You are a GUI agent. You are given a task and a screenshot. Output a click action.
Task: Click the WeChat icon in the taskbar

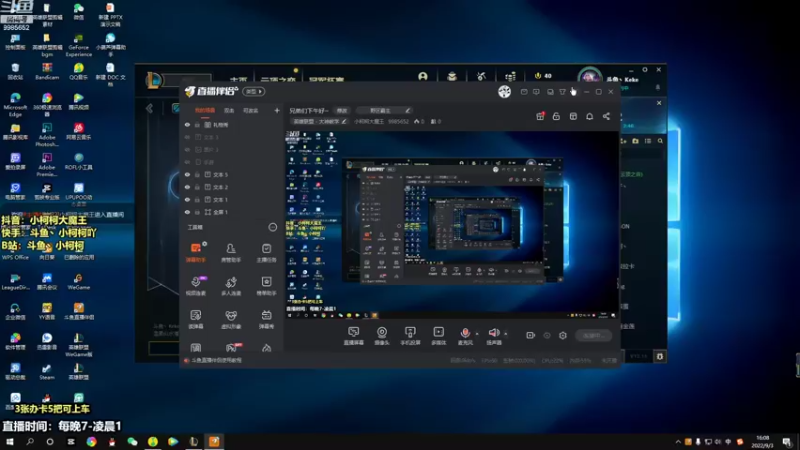pyautogui.click(x=132, y=442)
